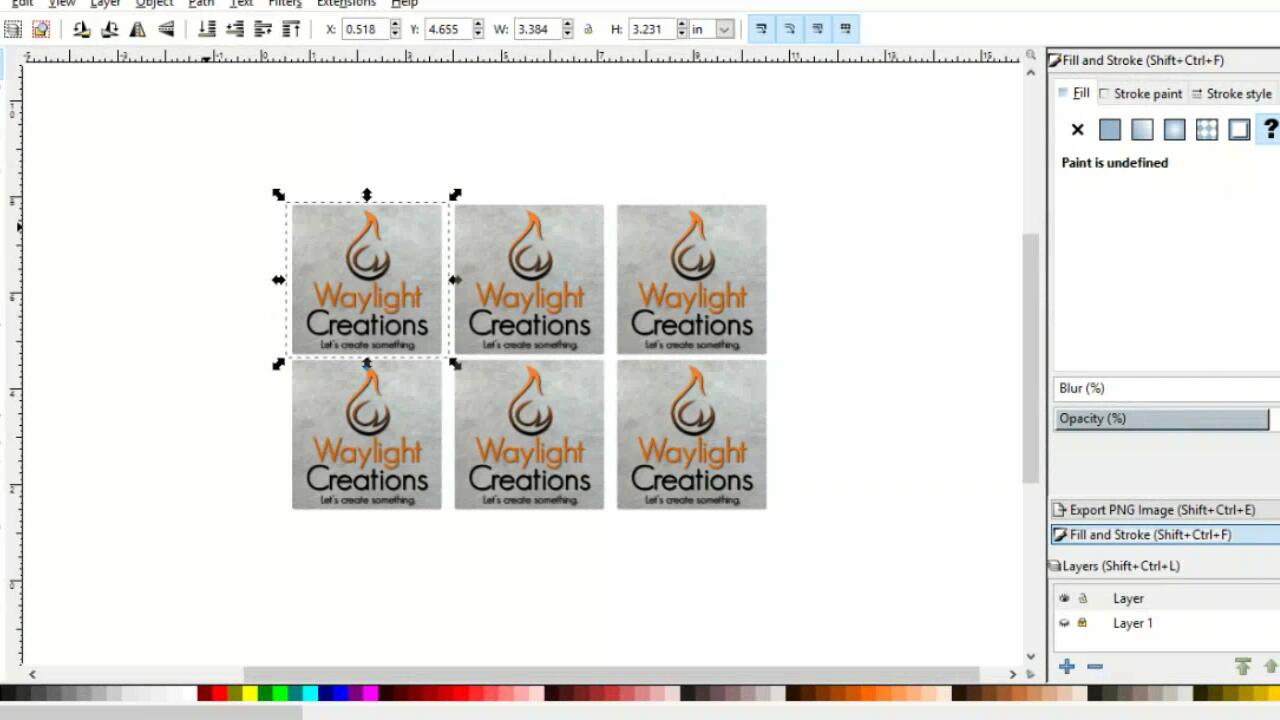Viewport: 1280px width, 720px height.
Task: Toggle the width/height ratio lock icon
Action: coord(588,29)
